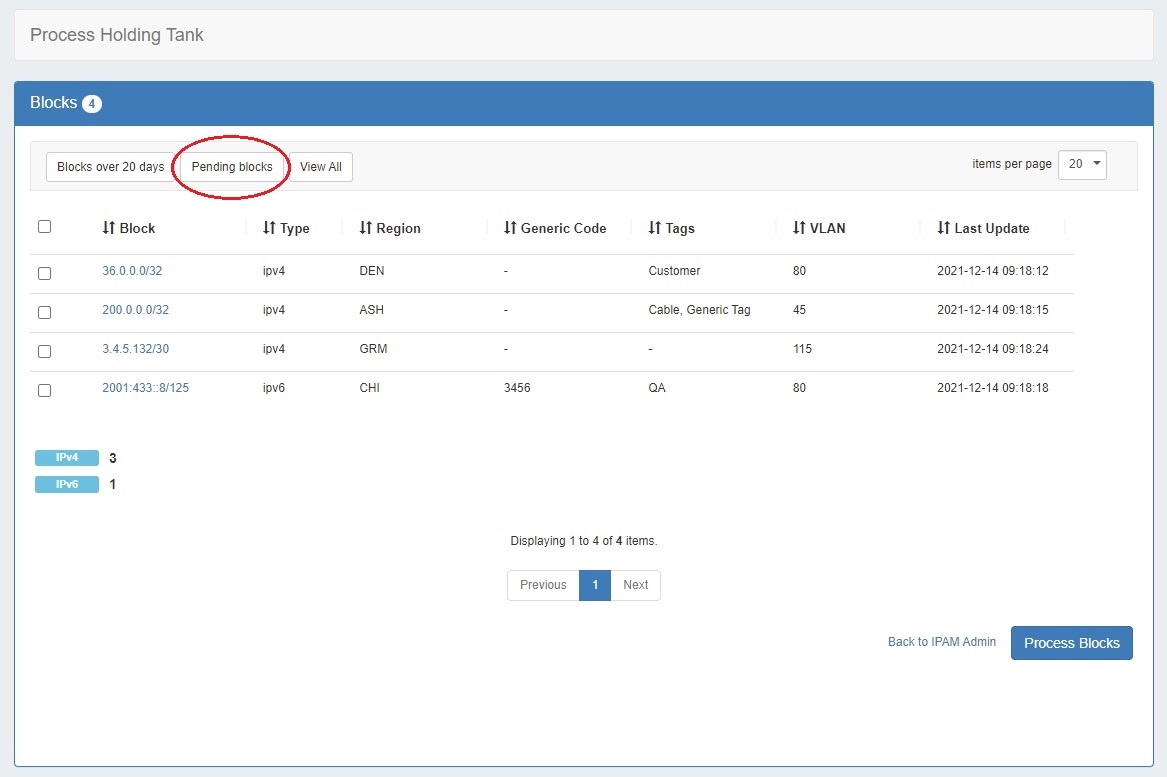Follow the Back to IPAM Admin link

[x=941, y=642]
